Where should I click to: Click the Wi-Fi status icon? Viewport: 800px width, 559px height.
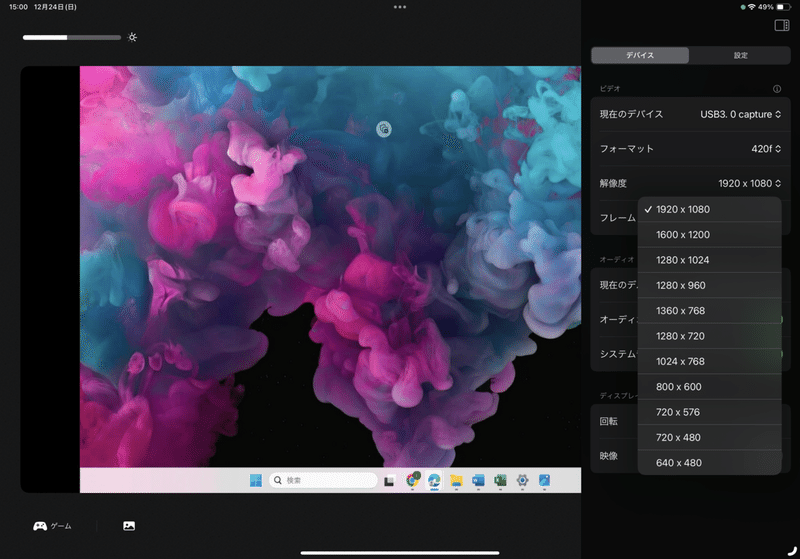click(752, 7)
